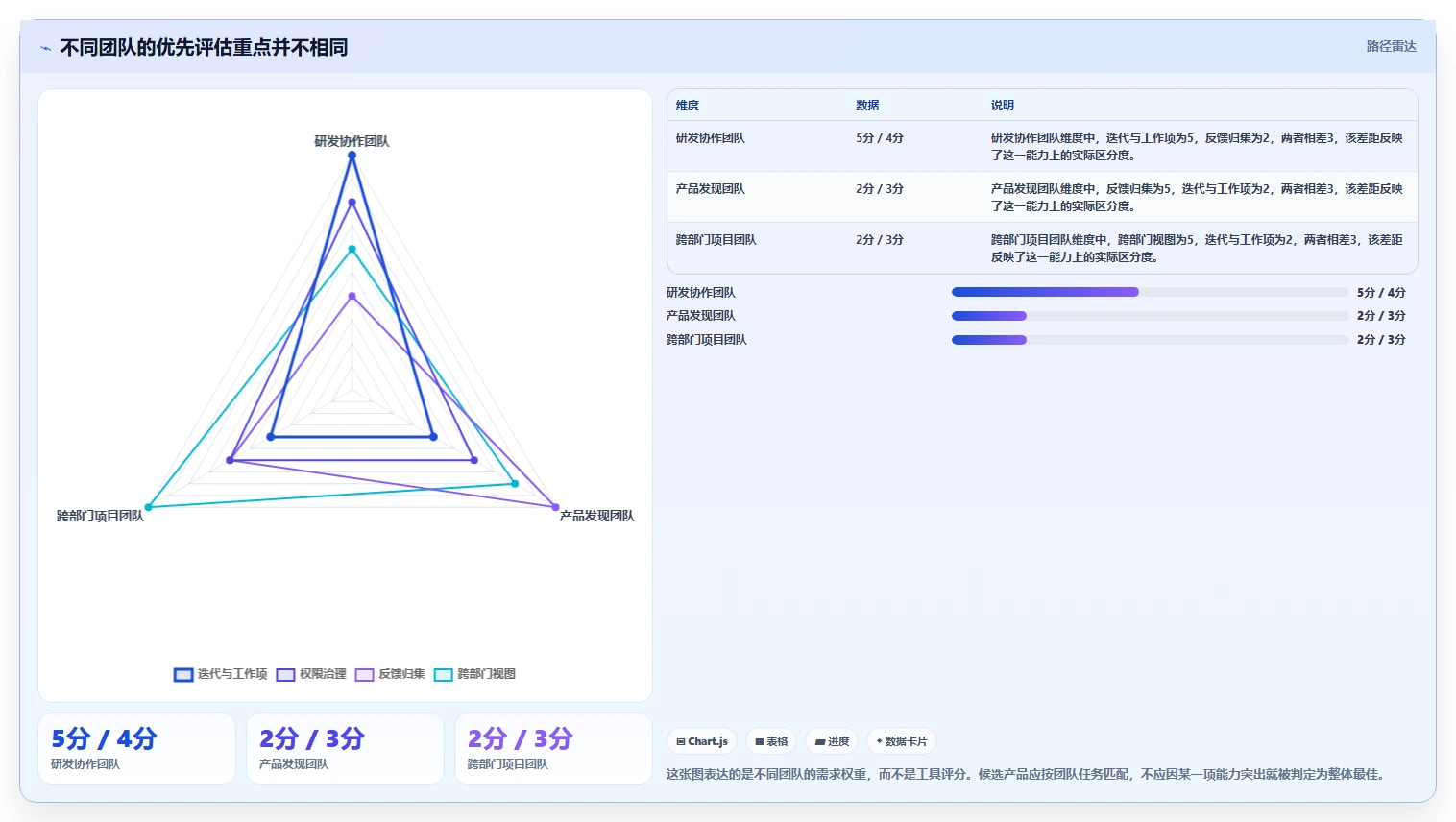Click the 研发协作团队 progress bar
The image size is (1456, 822).
point(1151,292)
